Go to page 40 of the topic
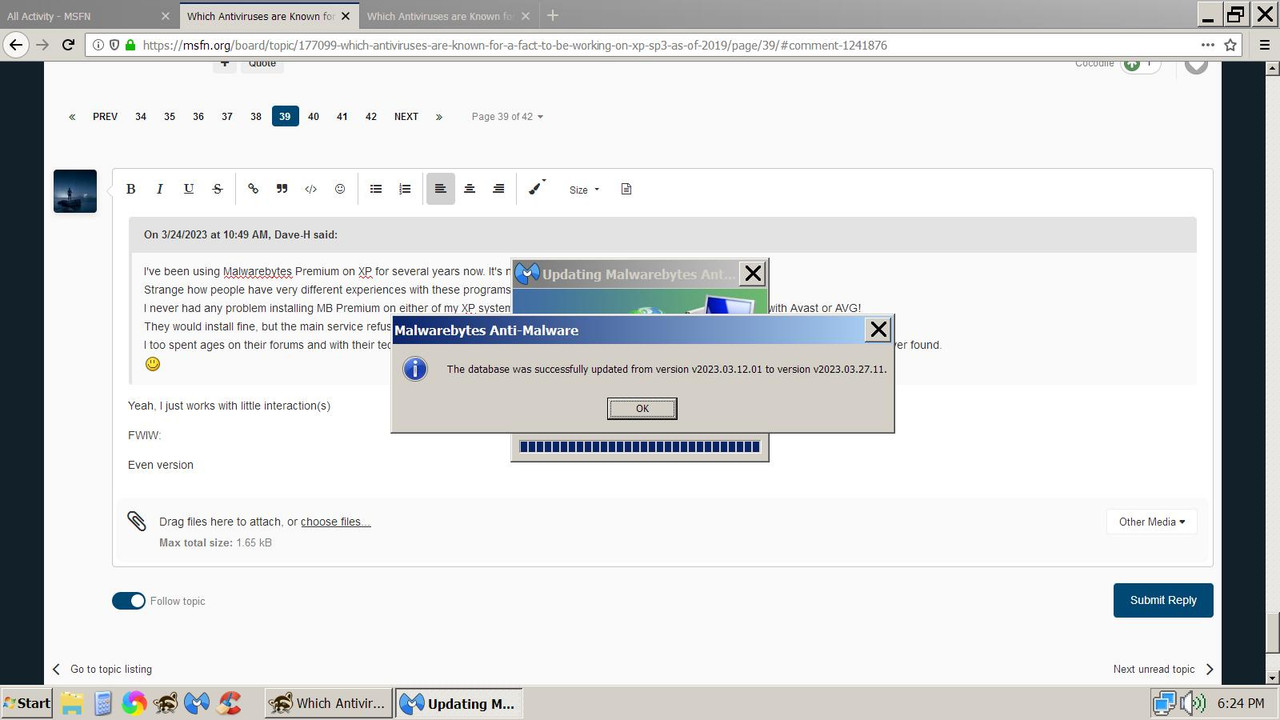 [313, 116]
